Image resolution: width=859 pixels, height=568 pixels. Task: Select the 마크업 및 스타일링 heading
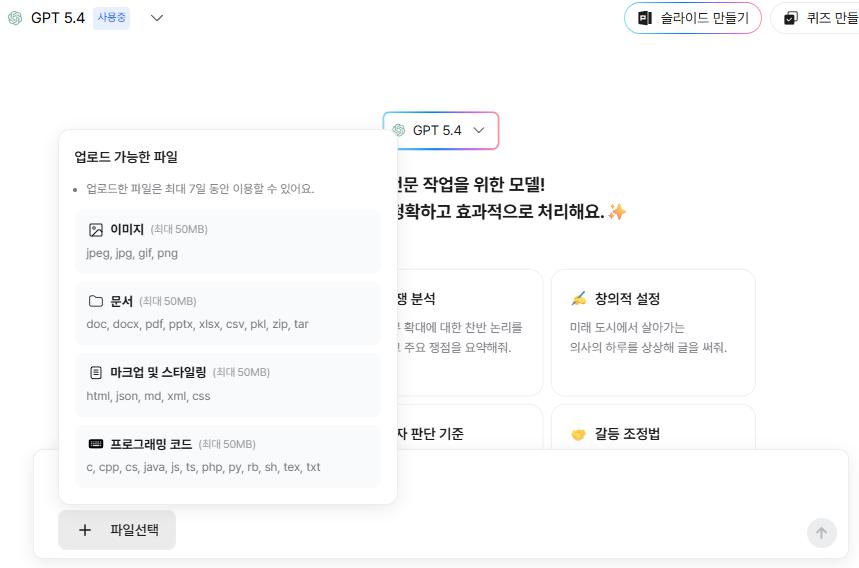click(x=158, y=372)
